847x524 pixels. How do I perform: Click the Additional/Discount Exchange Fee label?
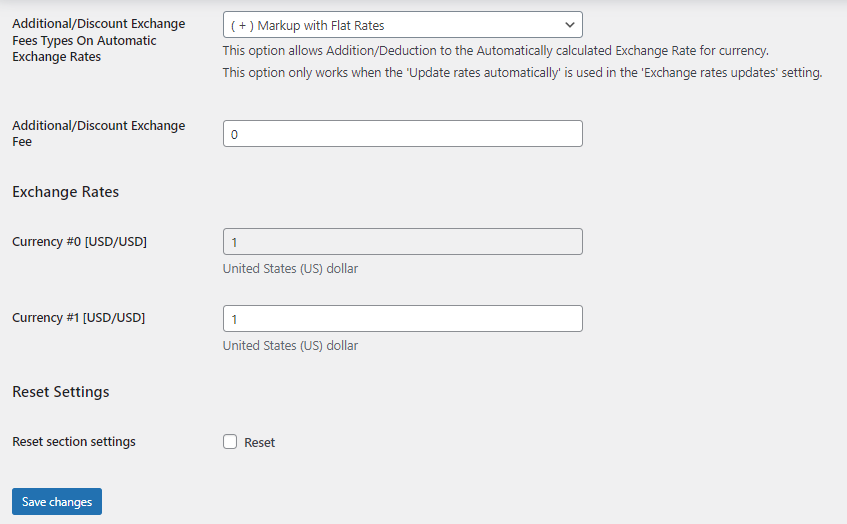[x=98, y=133]
